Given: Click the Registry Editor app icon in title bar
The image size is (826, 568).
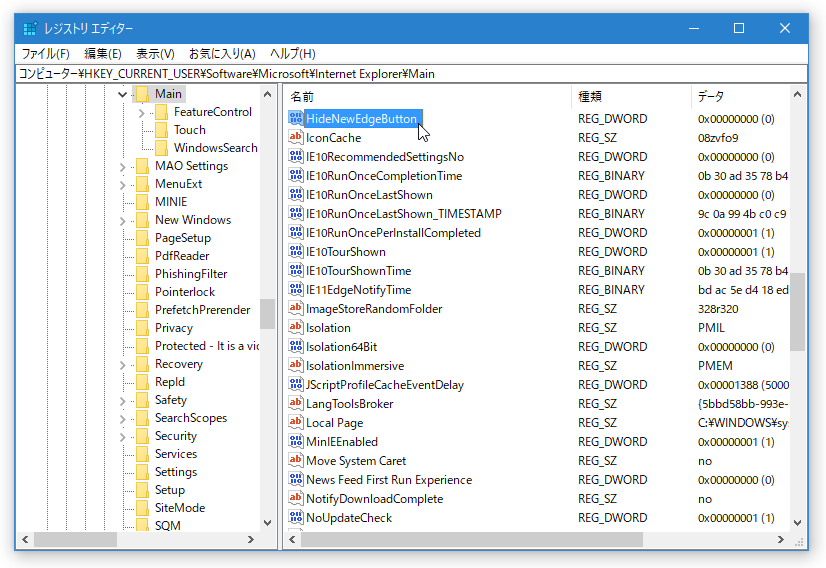Looking at the screenshot, I should point(31,28).
